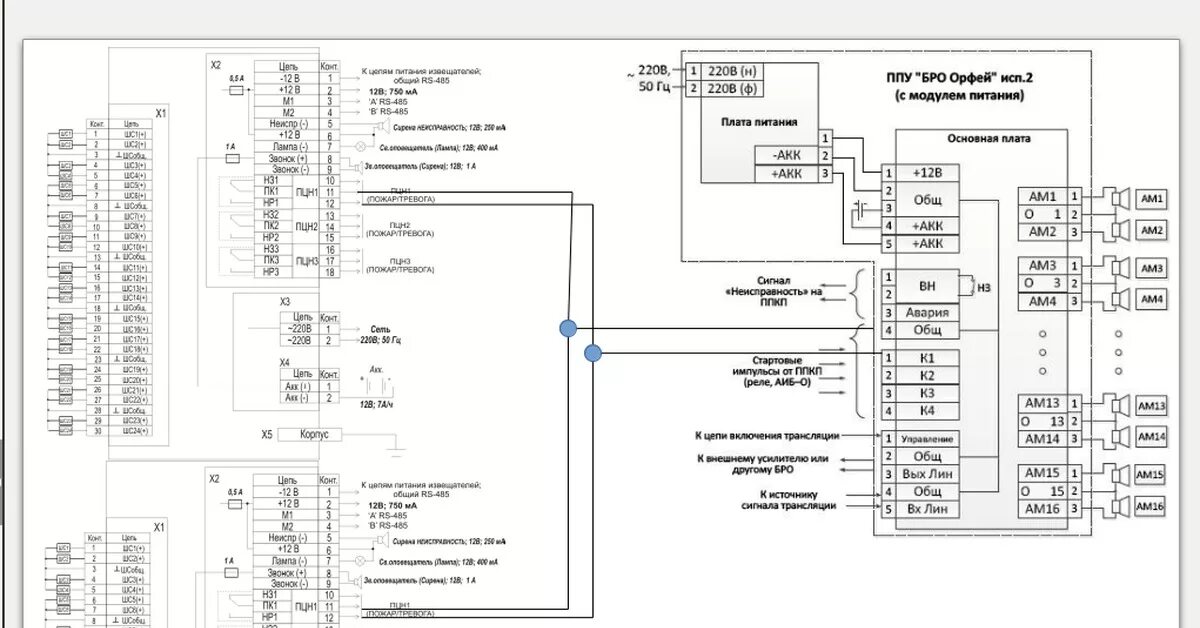
Task: Click the loudspeaker symbol beside the AM16 label box
Action: (1119, 508)
